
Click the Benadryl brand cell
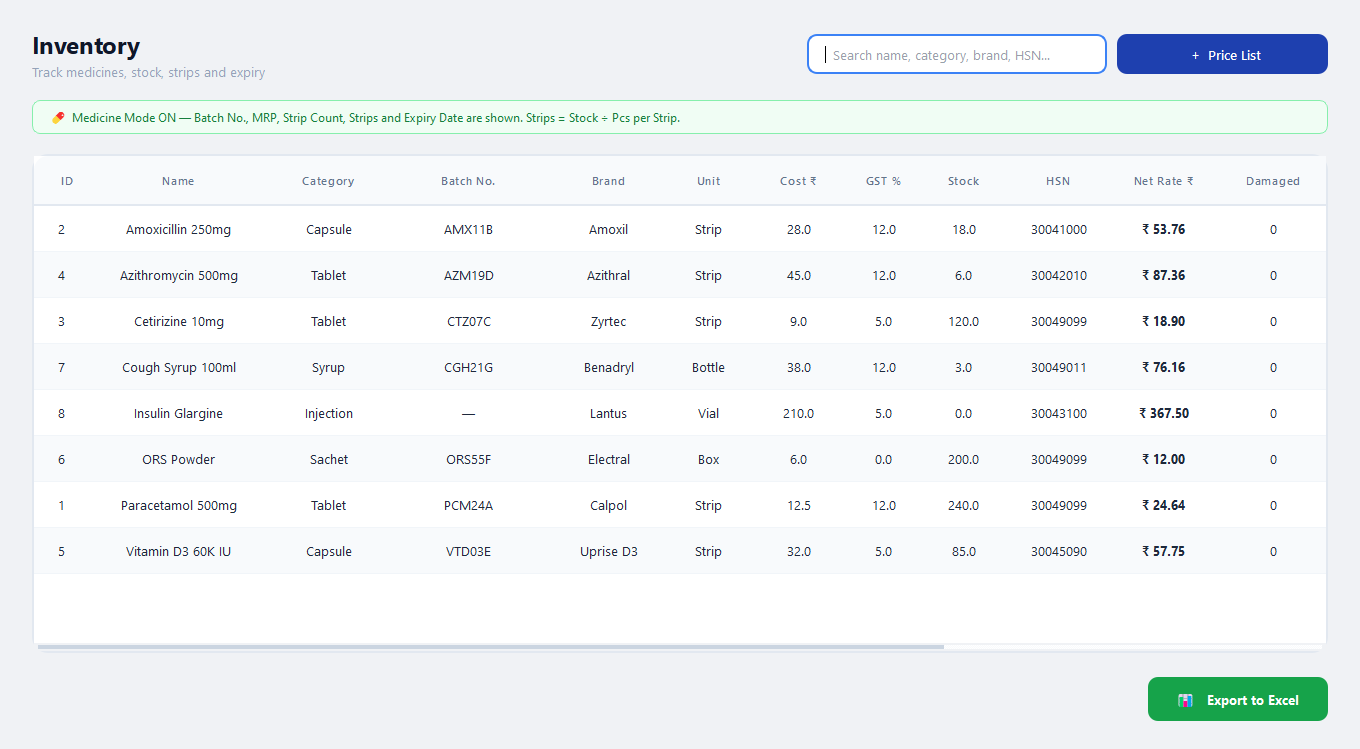(x=608, y=367)
